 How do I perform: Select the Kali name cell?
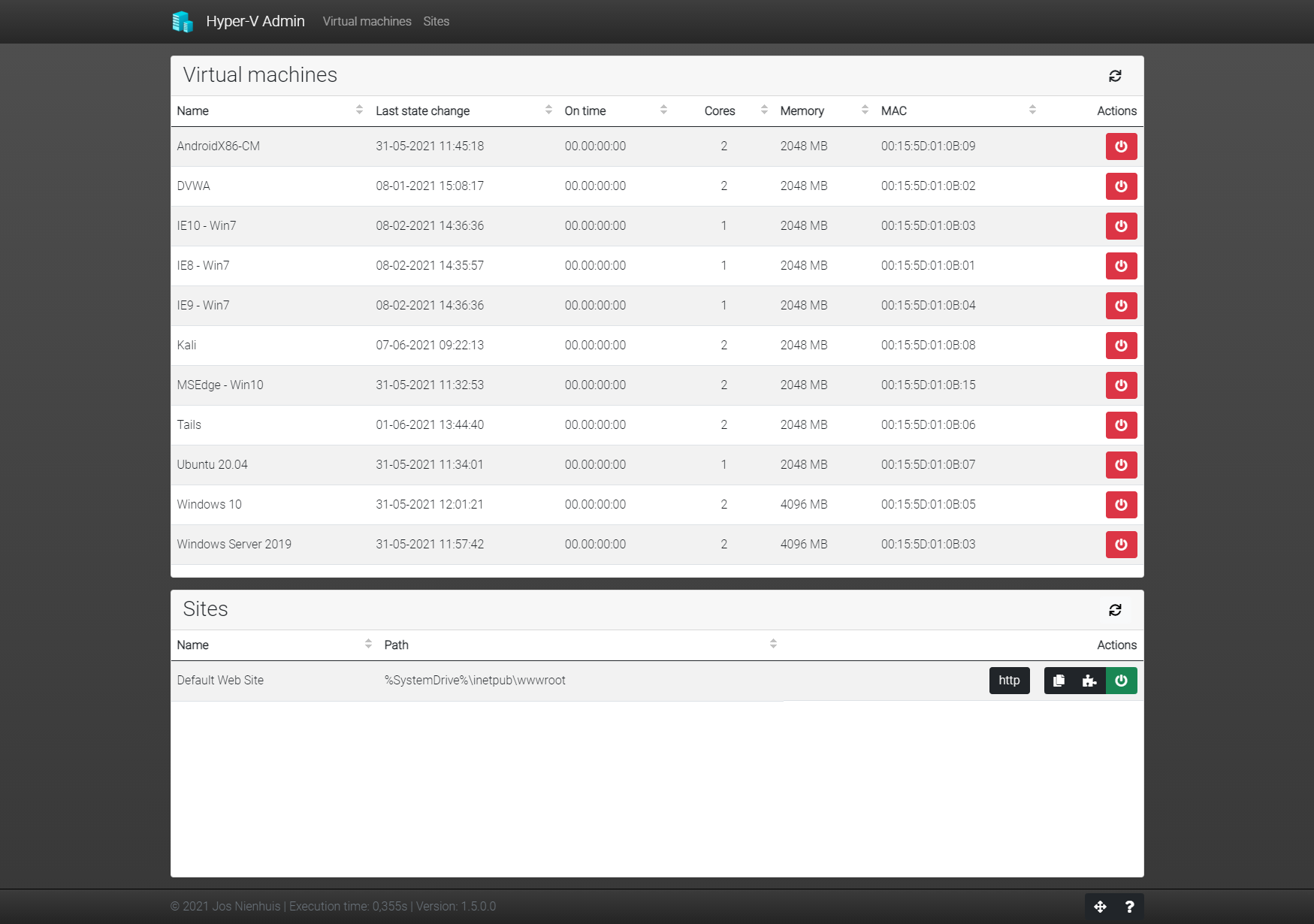coord(186,346)
